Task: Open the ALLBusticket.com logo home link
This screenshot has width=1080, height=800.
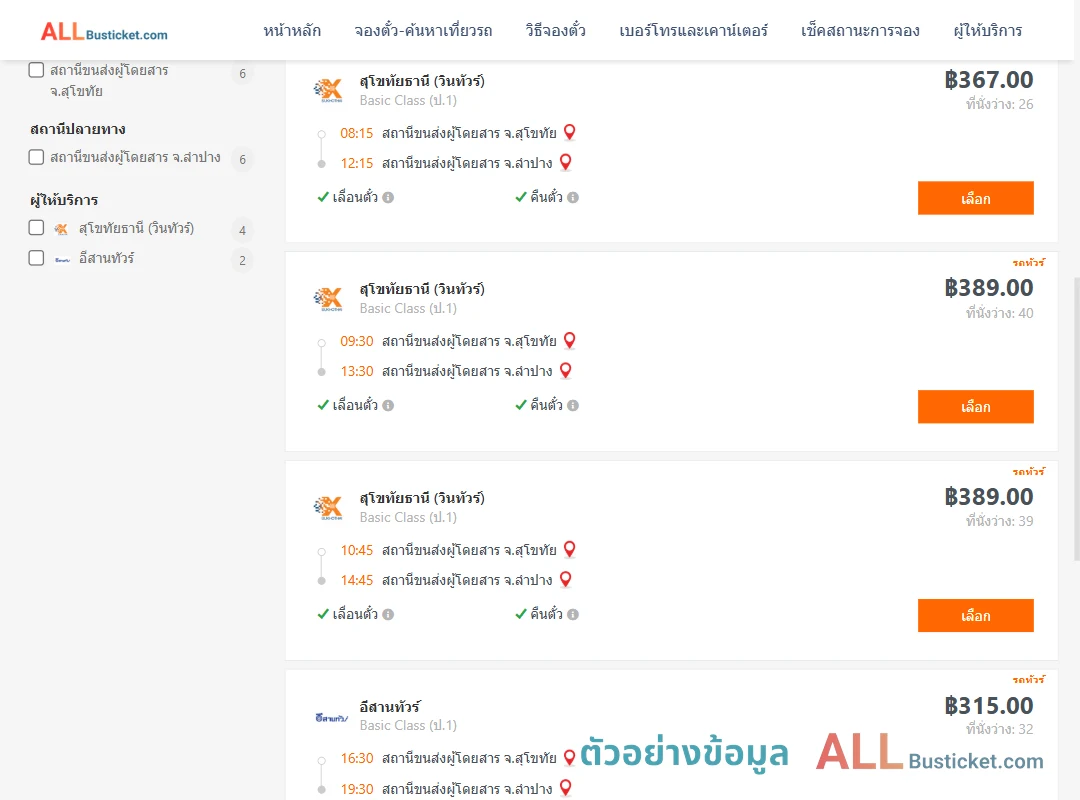Action: point(104,32)
